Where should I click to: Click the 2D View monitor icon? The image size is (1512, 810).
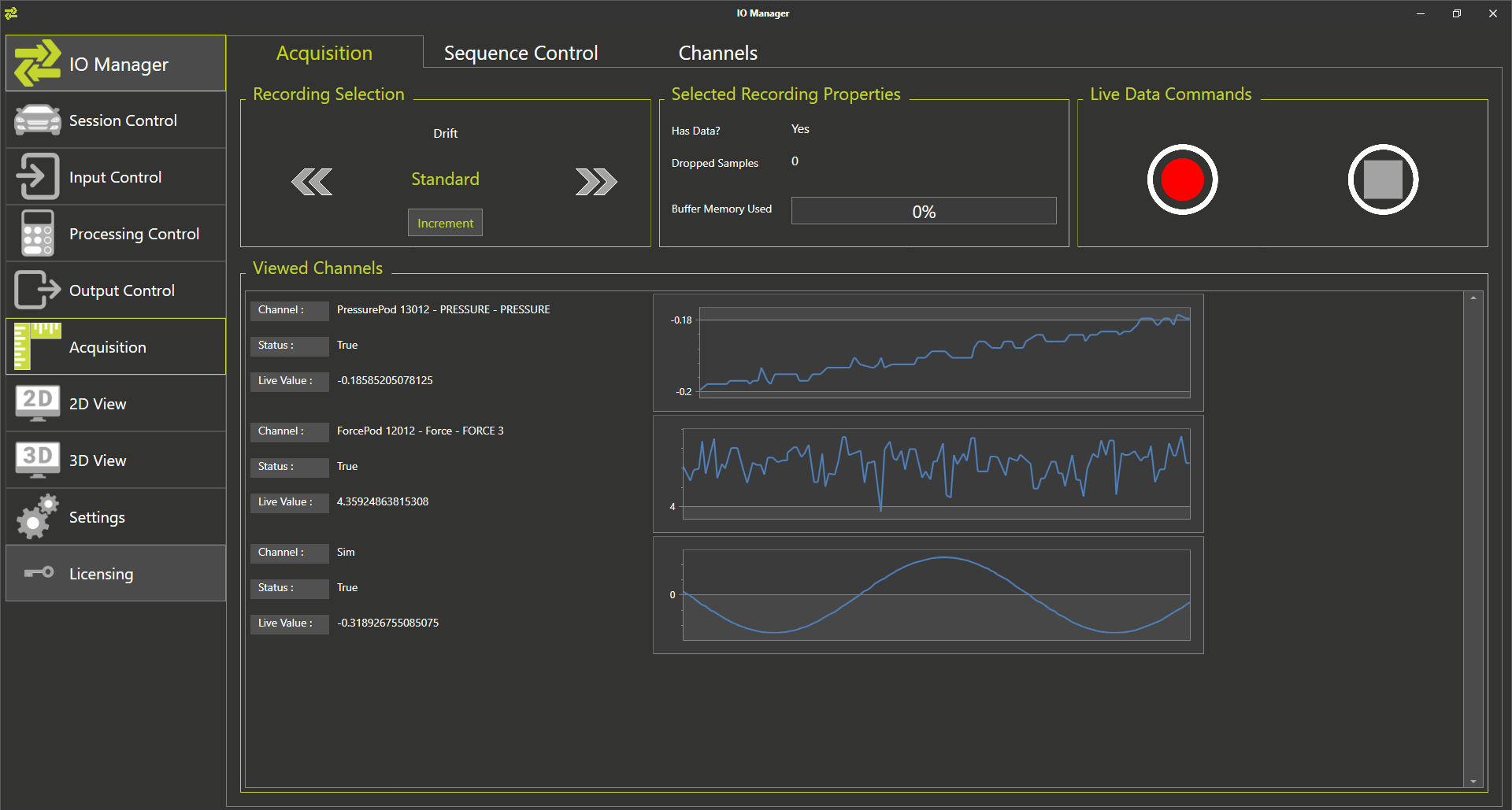(x=37, y=403)
